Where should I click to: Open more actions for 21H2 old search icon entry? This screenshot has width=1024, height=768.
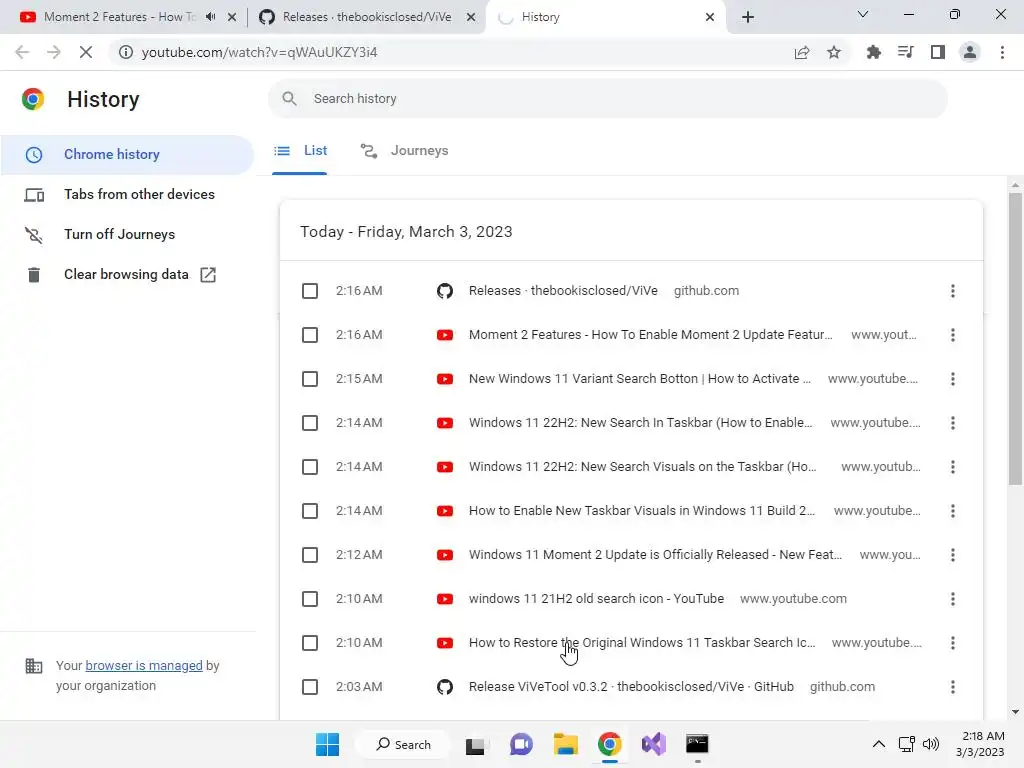(x=953, y=599)
